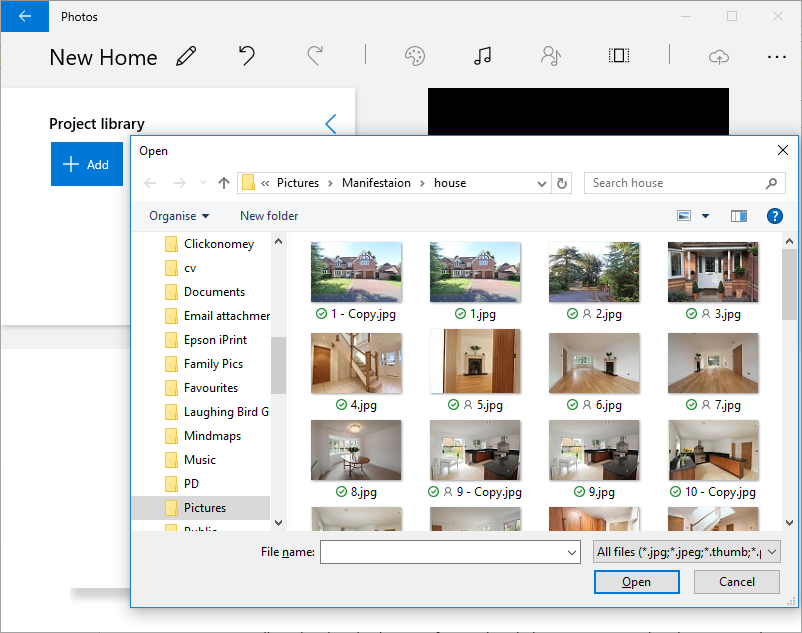Expand File name dropdown arrow
The image size is (802, 633).
tap(572, 552)
